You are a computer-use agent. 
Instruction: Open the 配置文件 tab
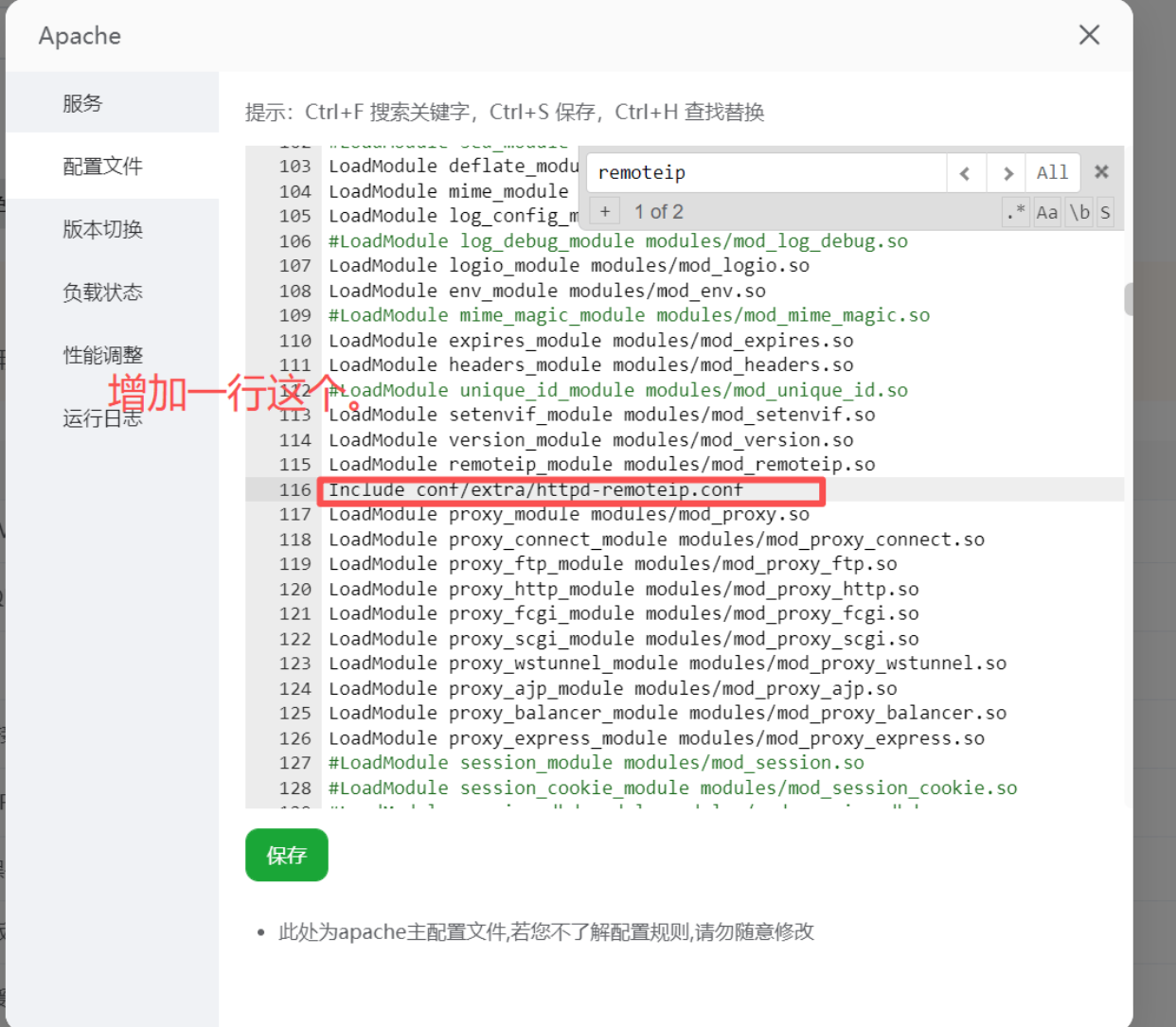click(112, 167)
